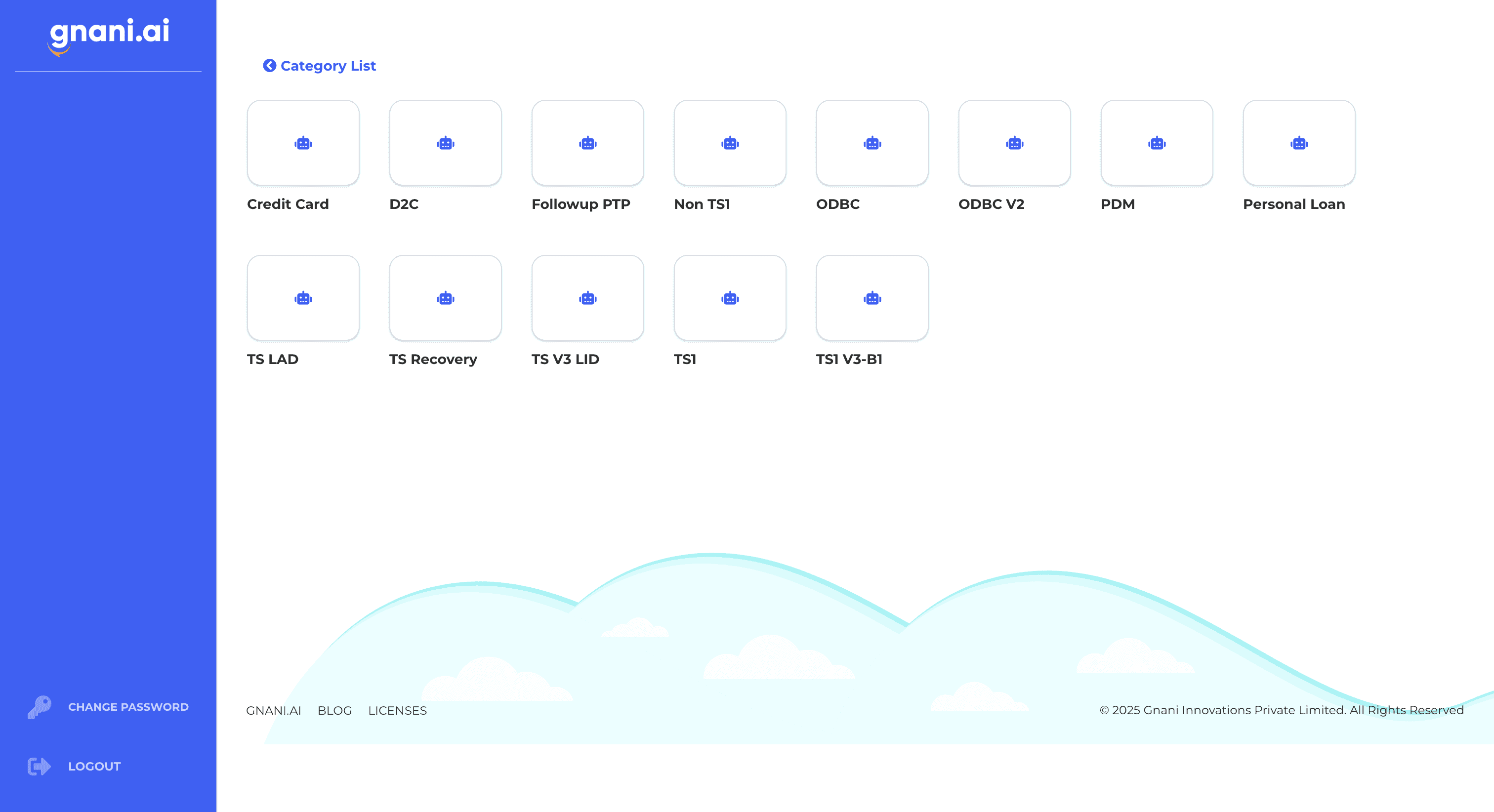Image resolution: width=1494 pixels, height=812 pixels.
Task: Open the D2C bot category card
Action: [x=445, y=143]
